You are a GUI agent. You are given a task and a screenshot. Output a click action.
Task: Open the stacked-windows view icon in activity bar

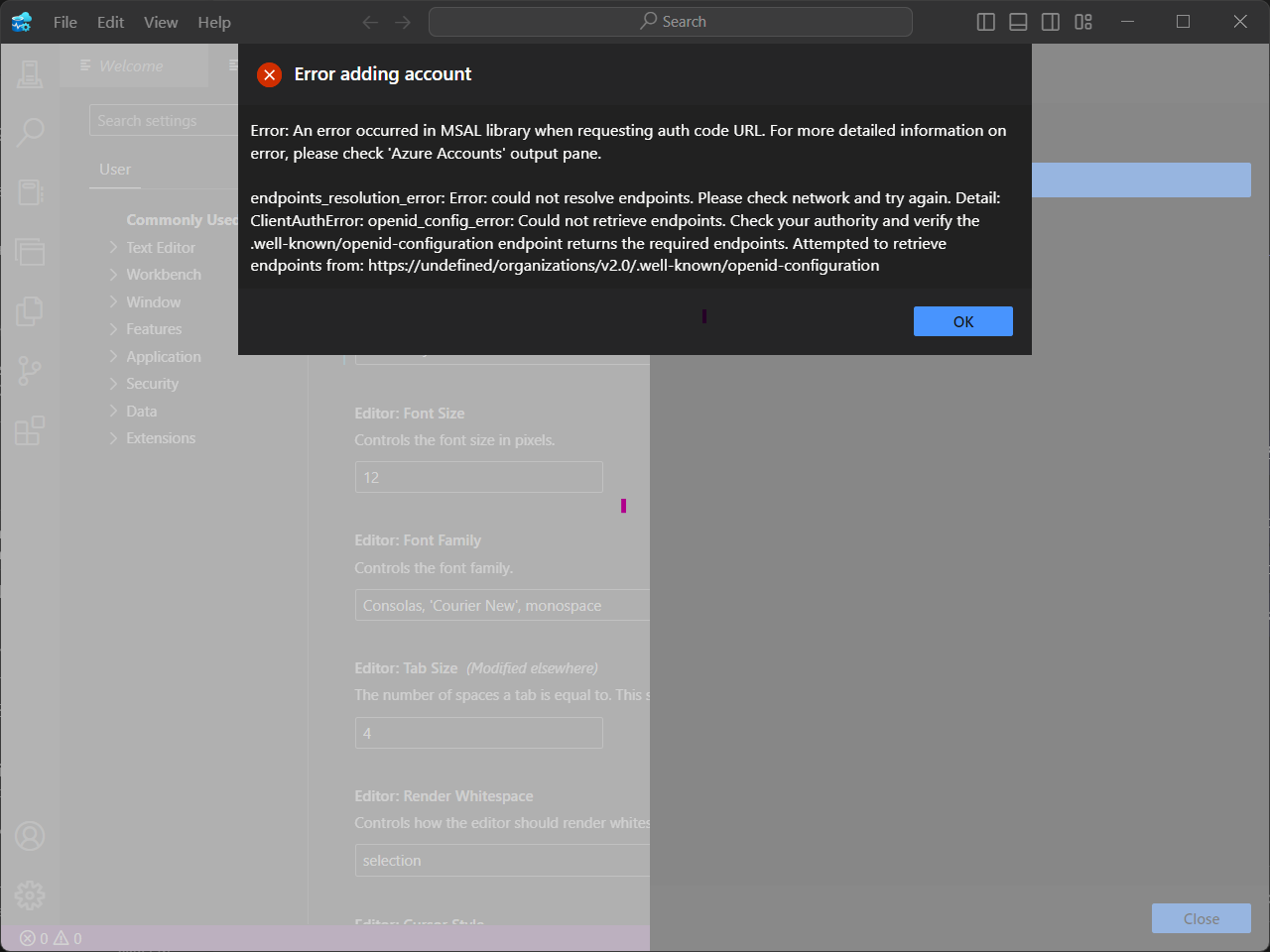tap(30, 252)
